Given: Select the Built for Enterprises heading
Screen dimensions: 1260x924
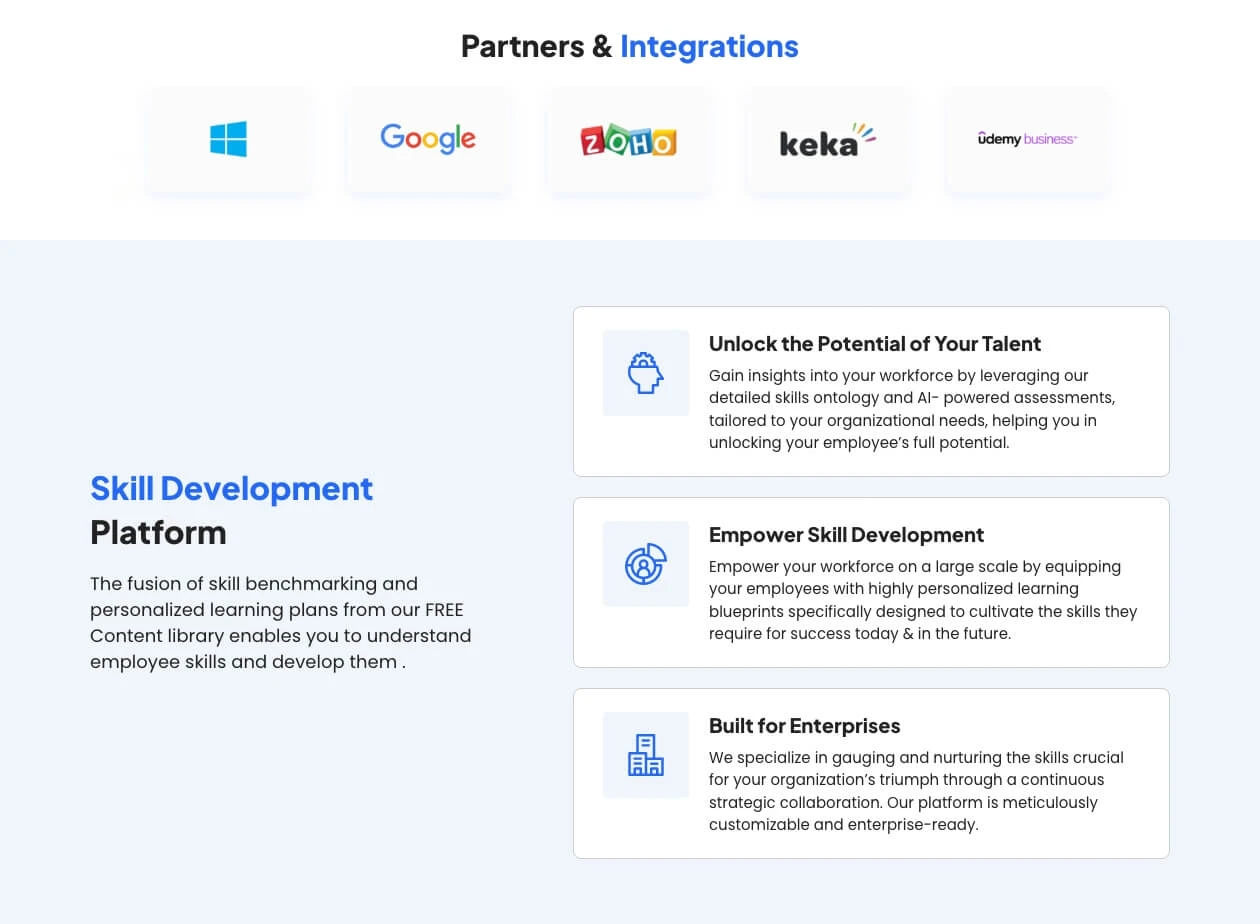Looking at the screenshot, I should click(804, 726).
